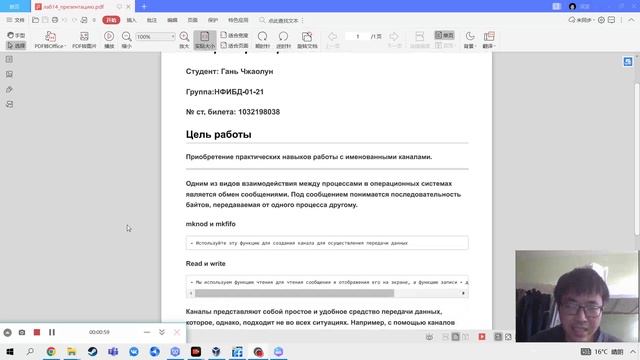Open VK app from the taskbar
This screenshot has height=360, width=640.
[134, 351]
